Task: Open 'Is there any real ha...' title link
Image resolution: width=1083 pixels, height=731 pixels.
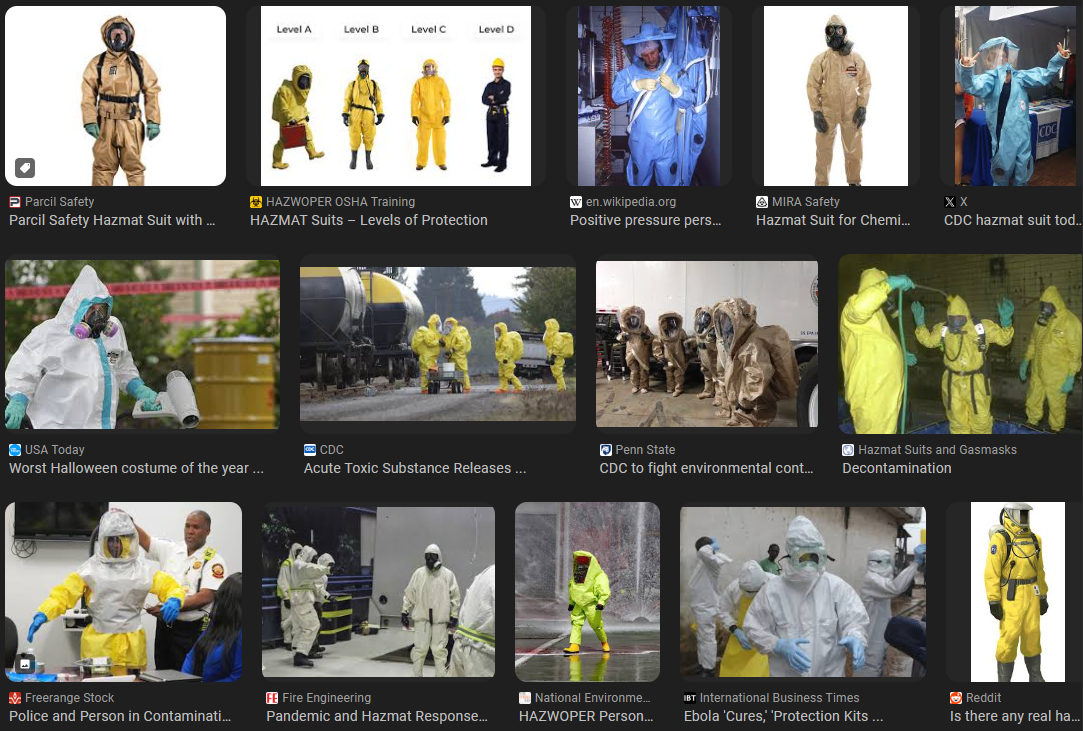Action: click(x=1014, y=716)
